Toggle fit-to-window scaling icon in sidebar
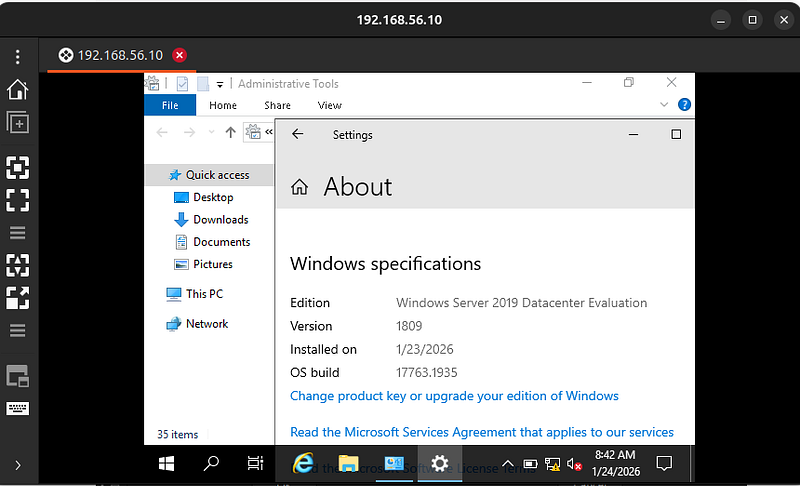The image size is (800, 486). tap(18, 167)
